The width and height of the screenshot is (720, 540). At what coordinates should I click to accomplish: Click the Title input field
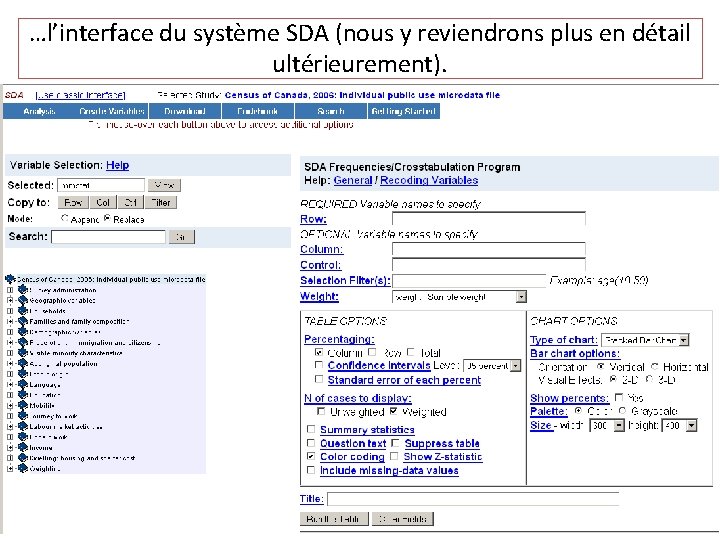click(x=473, y=499)
